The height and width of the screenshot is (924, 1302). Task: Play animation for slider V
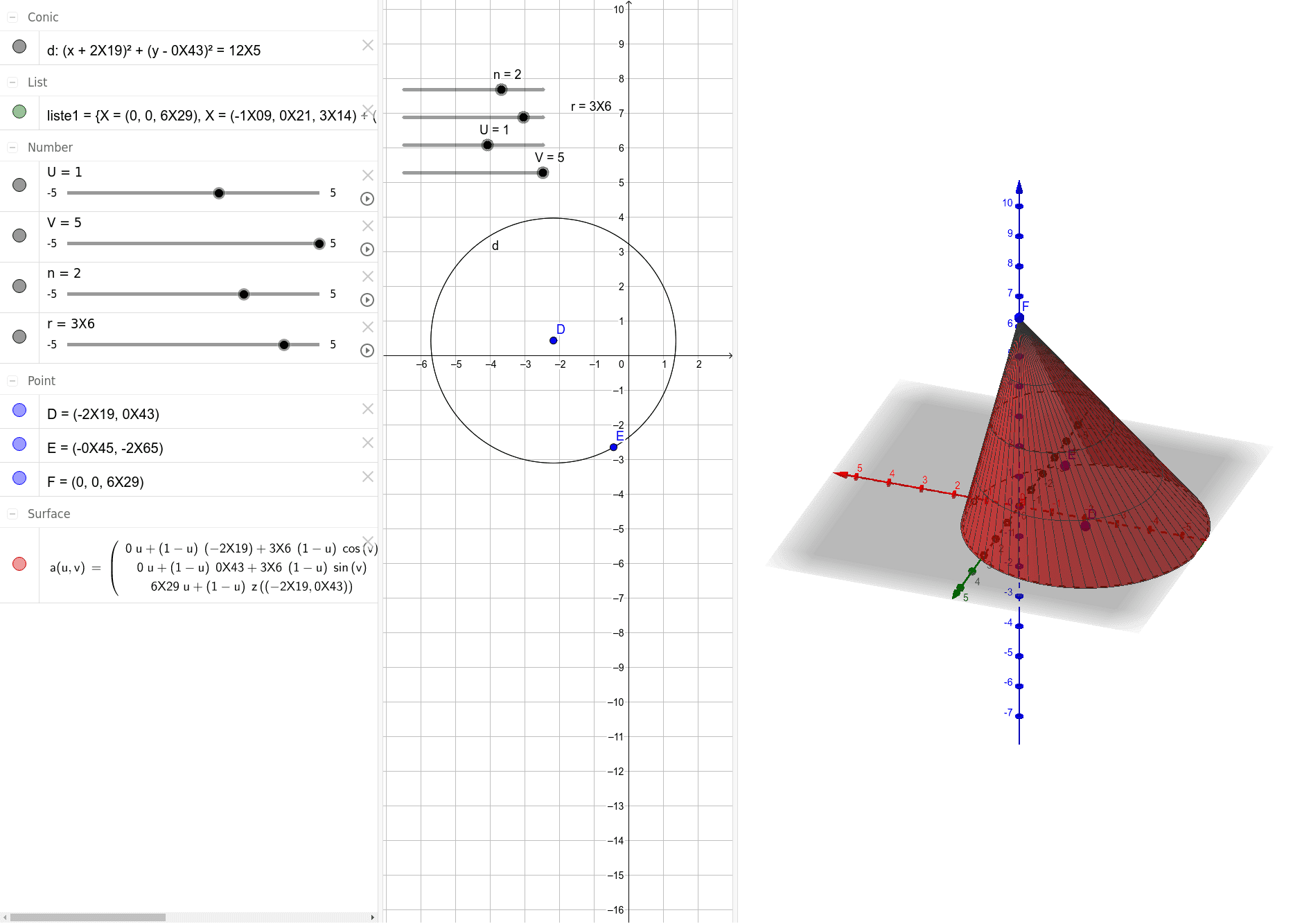click(x=367, y=249)
